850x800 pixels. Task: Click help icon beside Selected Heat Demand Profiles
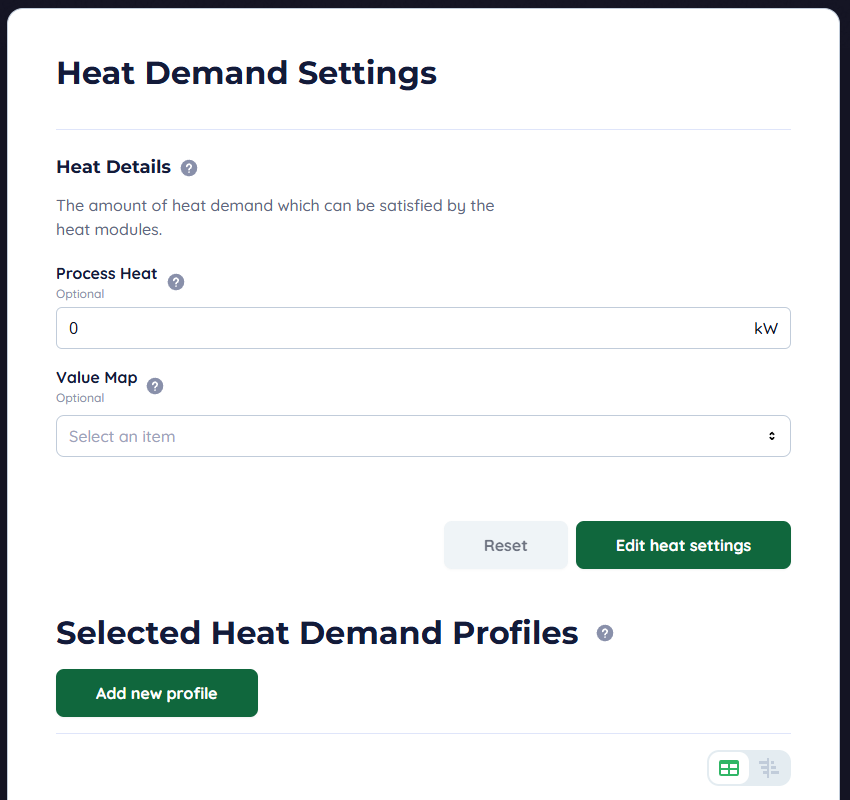605,633
